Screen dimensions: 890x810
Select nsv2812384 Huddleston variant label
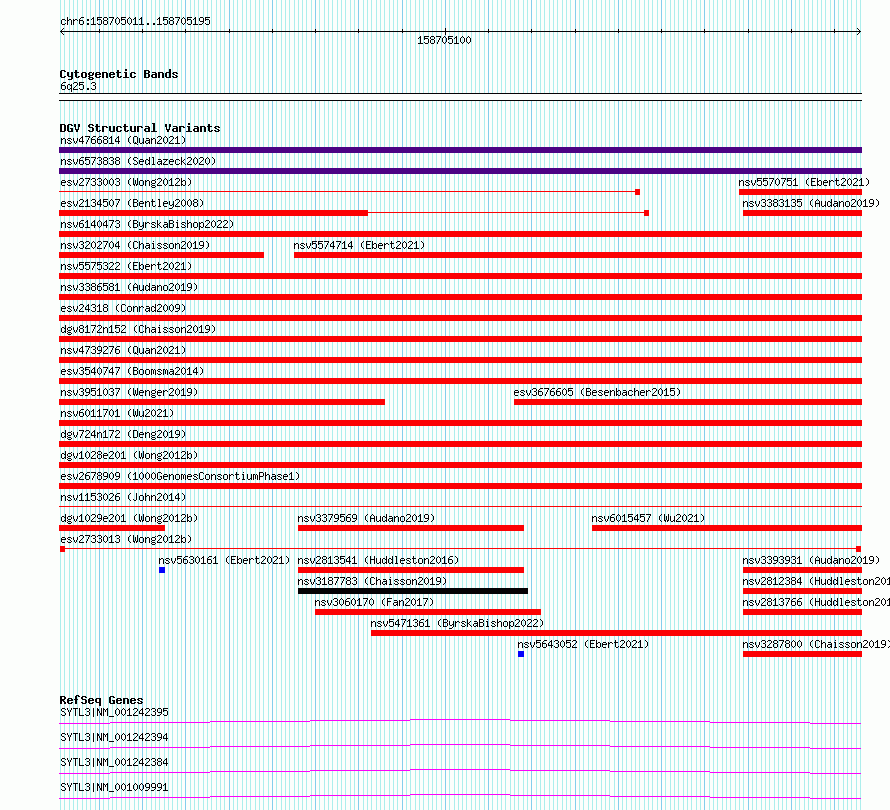point(816,581)
